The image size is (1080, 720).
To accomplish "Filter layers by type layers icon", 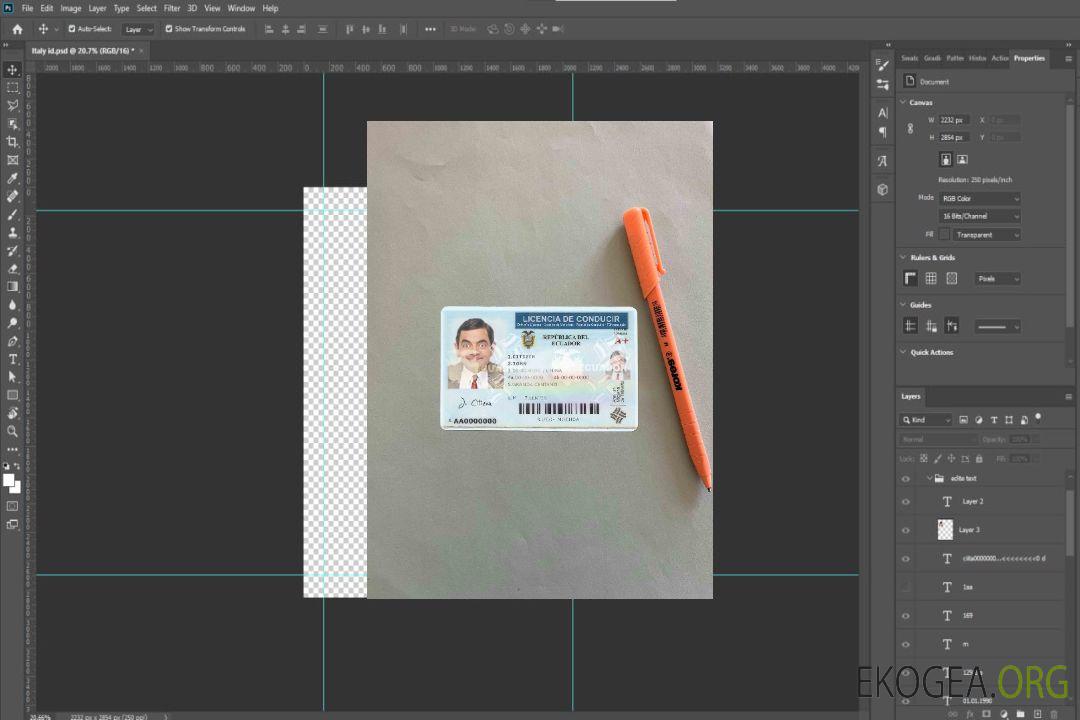I will coord(994,420).
